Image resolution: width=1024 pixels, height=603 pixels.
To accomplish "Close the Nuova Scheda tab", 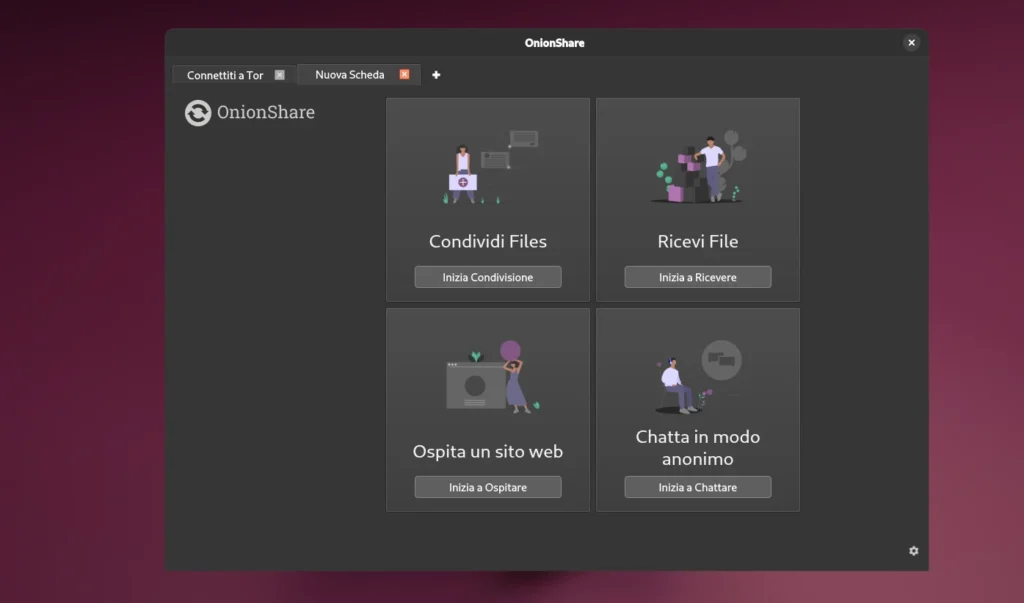I will 404,73.
